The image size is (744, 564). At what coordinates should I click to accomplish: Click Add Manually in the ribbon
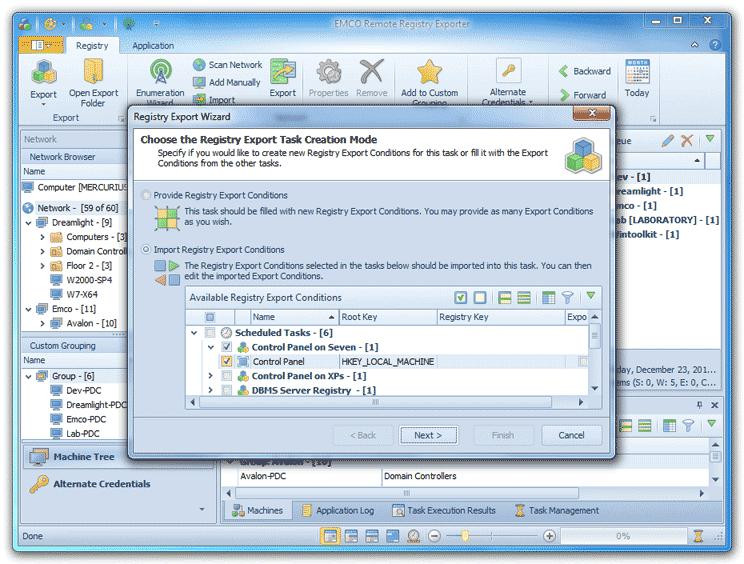(227, 83)
